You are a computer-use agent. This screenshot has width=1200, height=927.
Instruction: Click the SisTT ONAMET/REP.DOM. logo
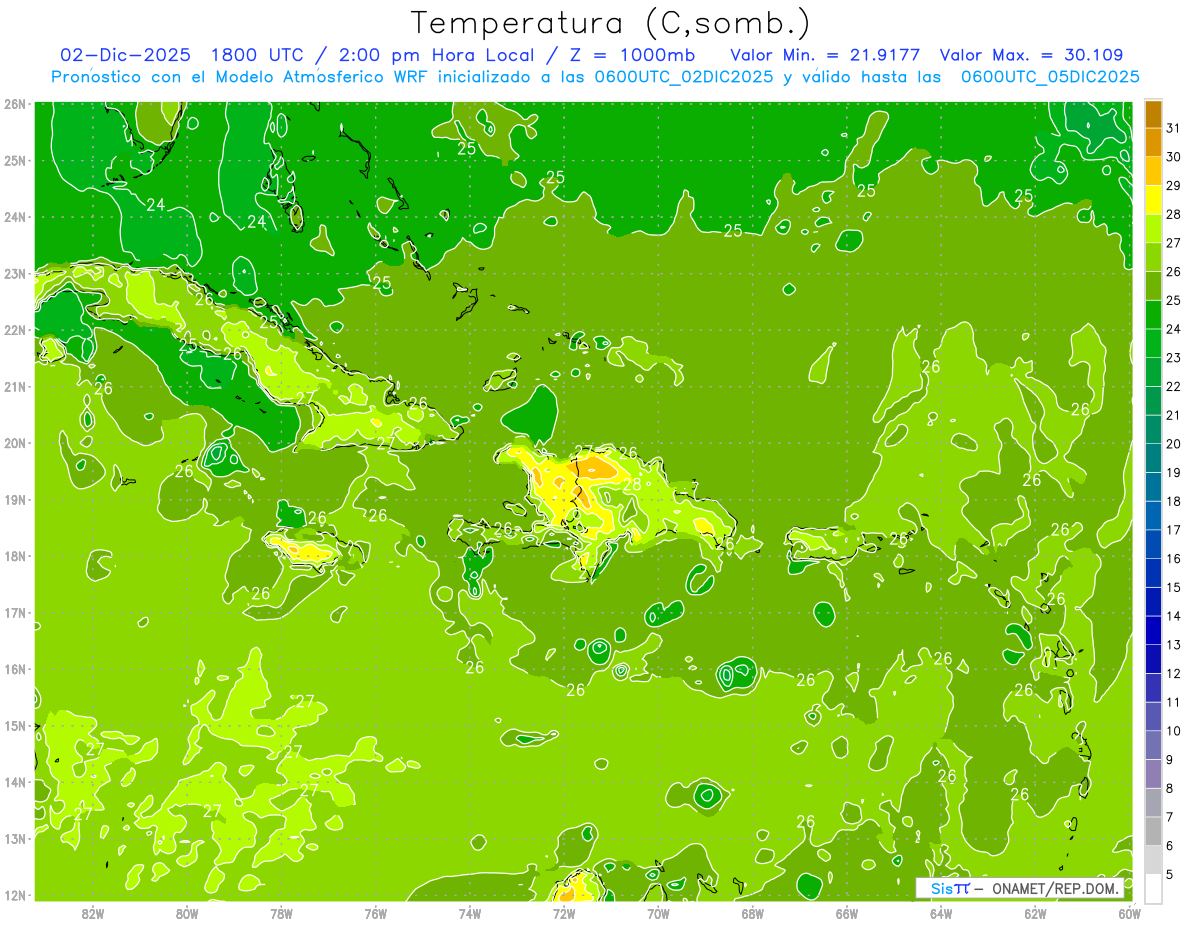point(1020,888)
